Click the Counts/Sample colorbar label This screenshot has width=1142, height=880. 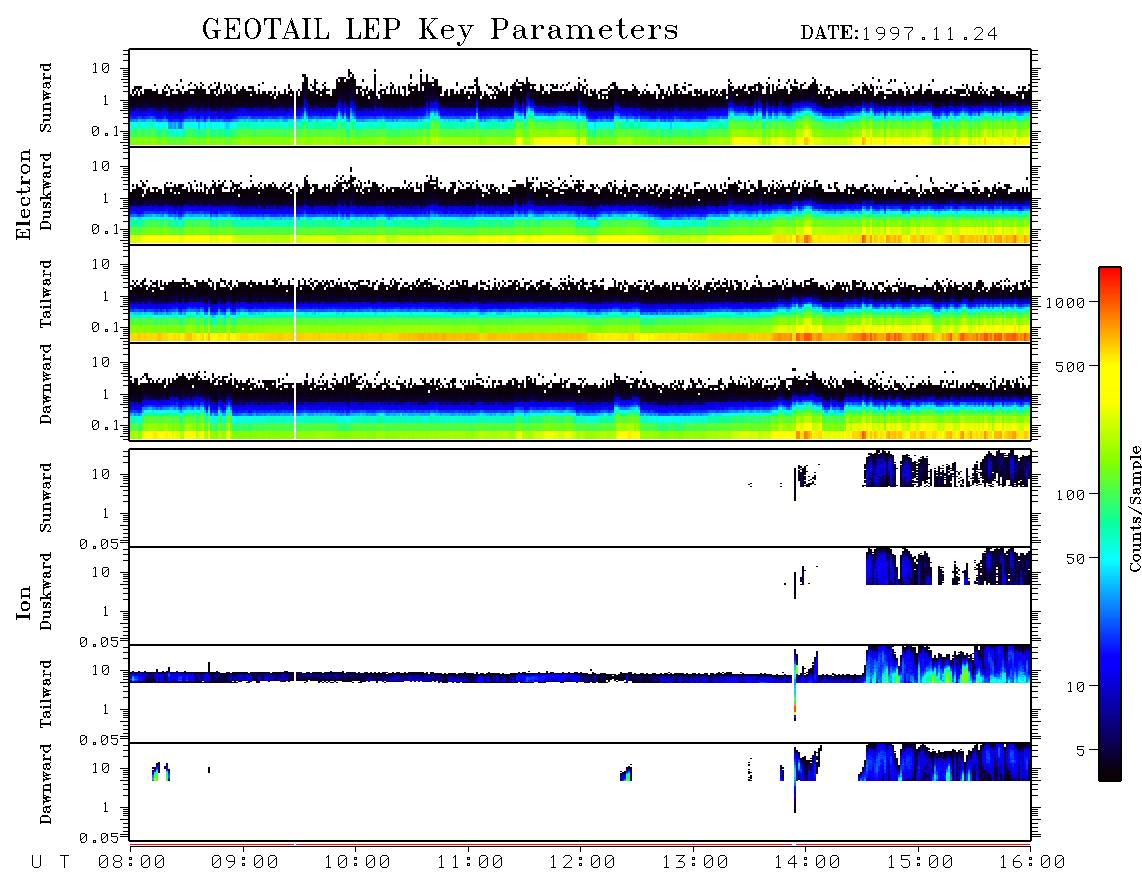point(1134,508)
